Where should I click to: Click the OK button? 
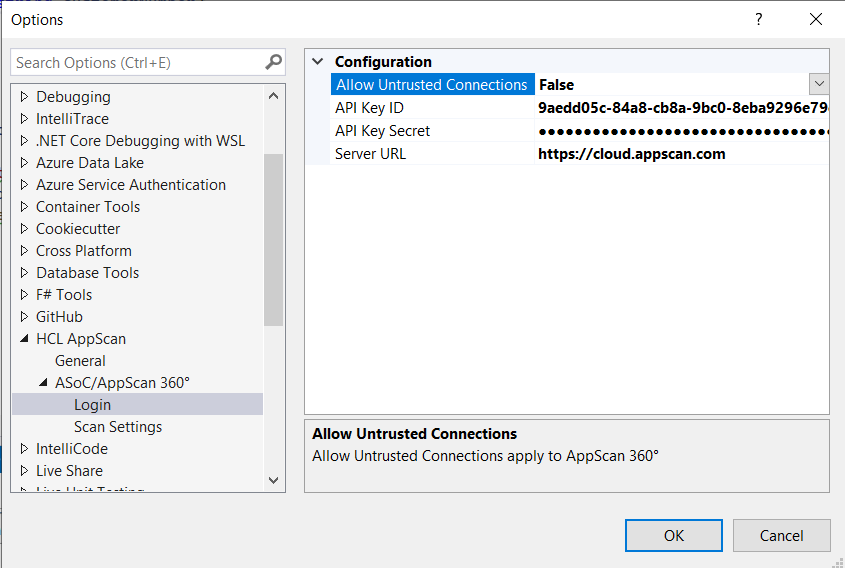point(674,535)
